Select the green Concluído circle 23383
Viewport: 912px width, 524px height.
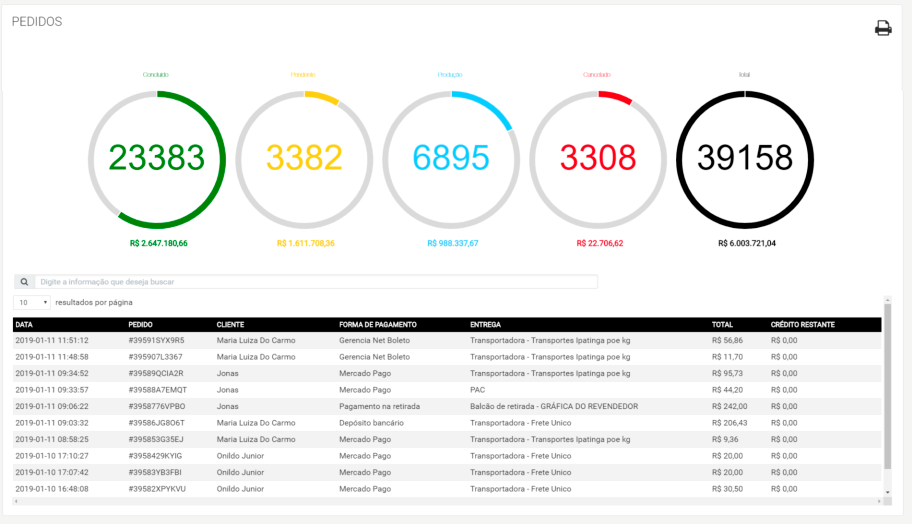(x=157, y=159)
